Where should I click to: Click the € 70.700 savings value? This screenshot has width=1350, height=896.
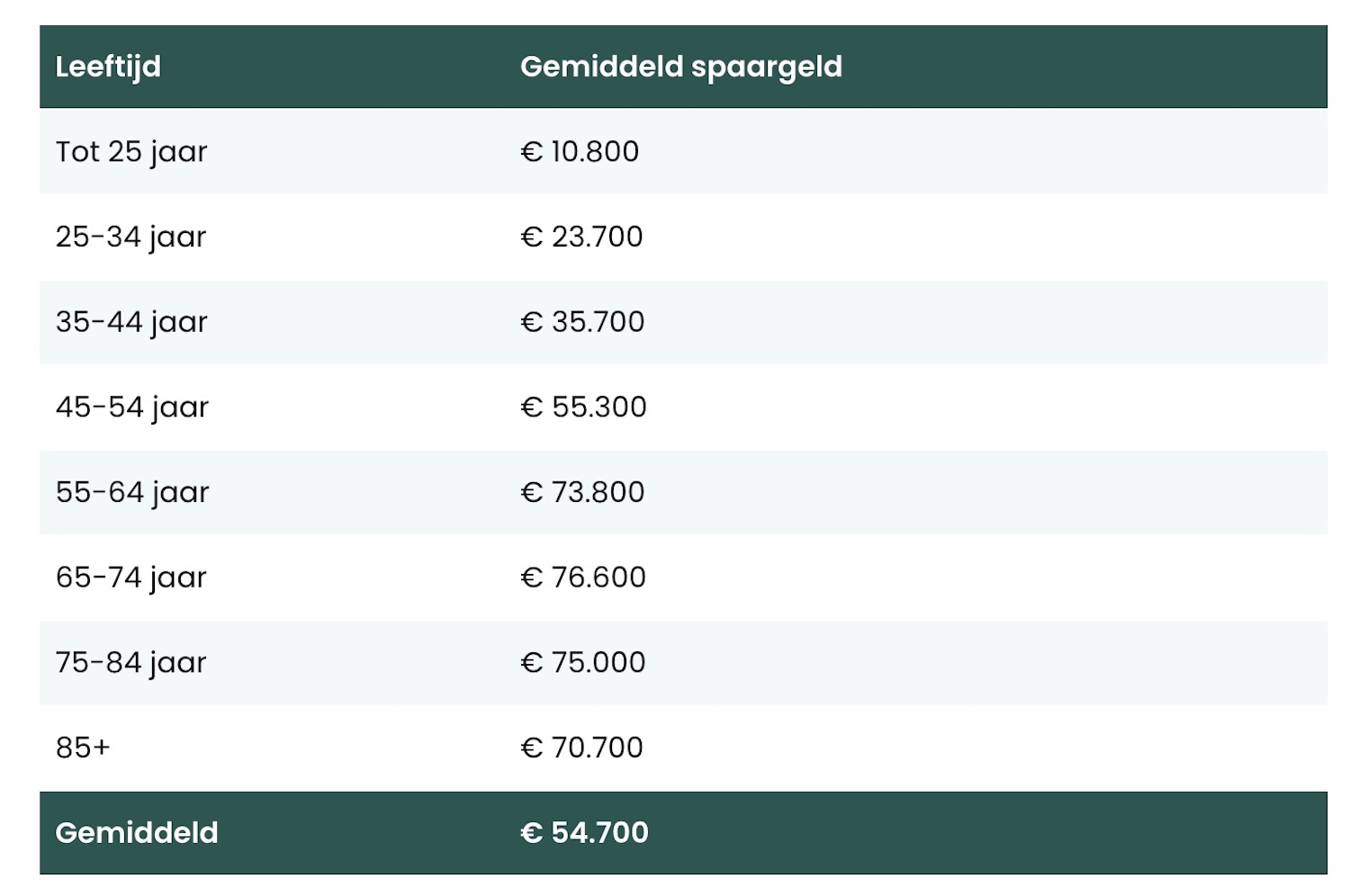(581, 748)
